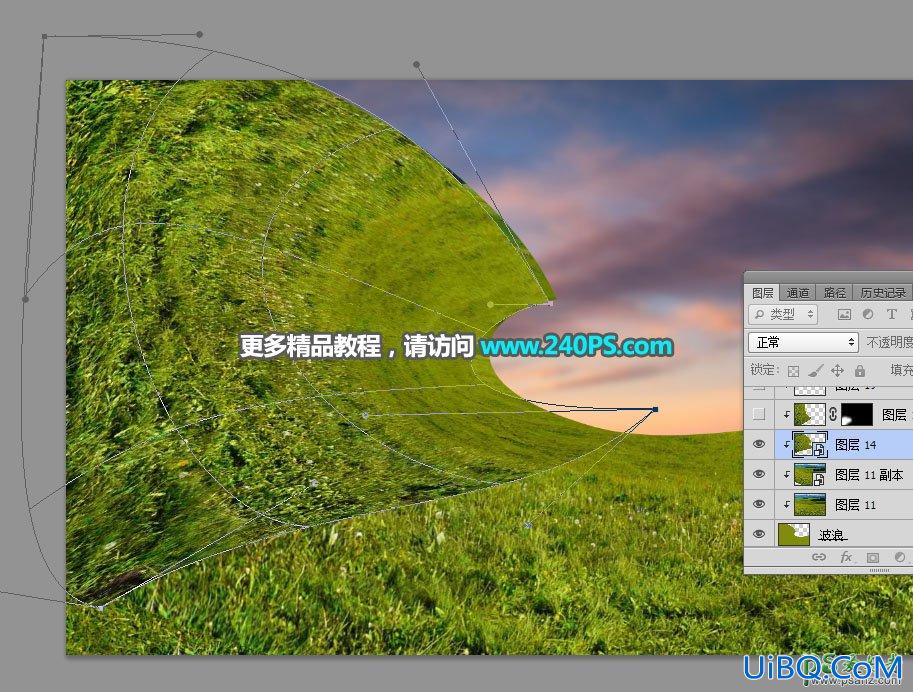This screenshot has height=692, width=913.
Task: Click the 图层 11 layer name
Action: click(x=855, y=505)
